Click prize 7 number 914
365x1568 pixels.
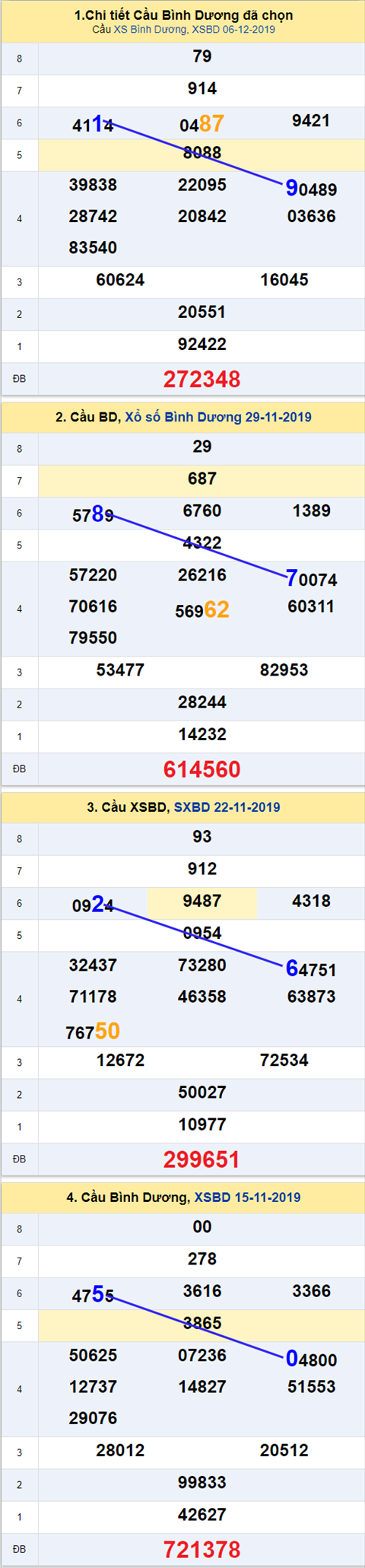(x=202, y=88)
